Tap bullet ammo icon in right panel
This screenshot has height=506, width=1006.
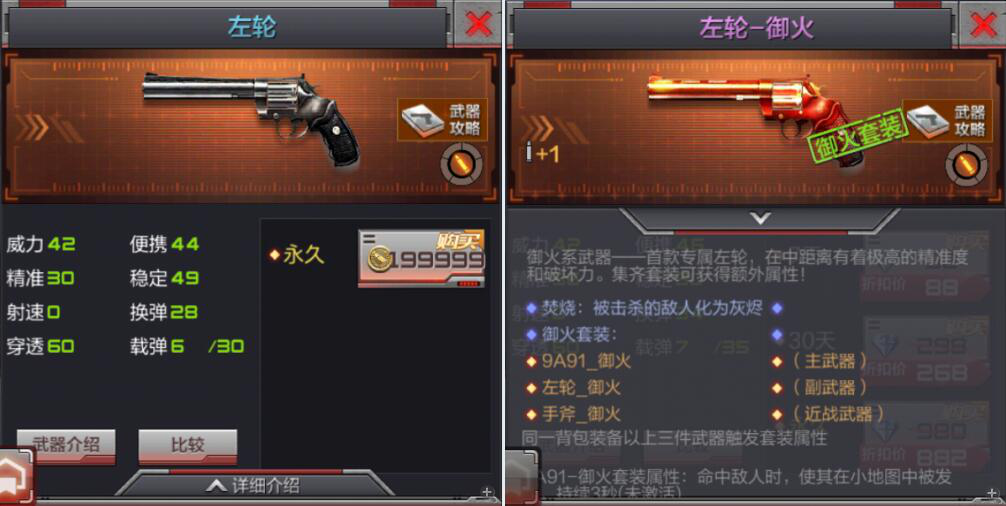coord(967,165)
